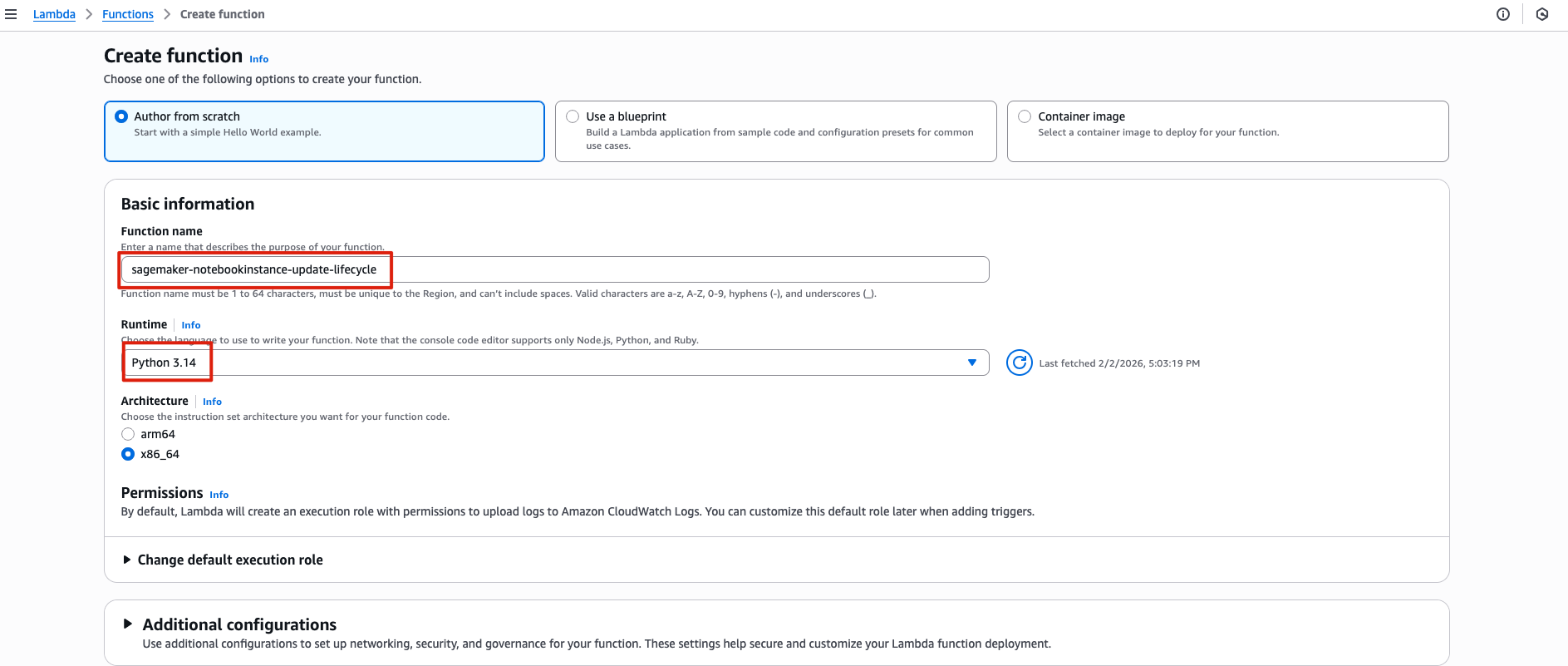Select the Author from scratch option
1568x666 pixels.
tap(122, 116)
